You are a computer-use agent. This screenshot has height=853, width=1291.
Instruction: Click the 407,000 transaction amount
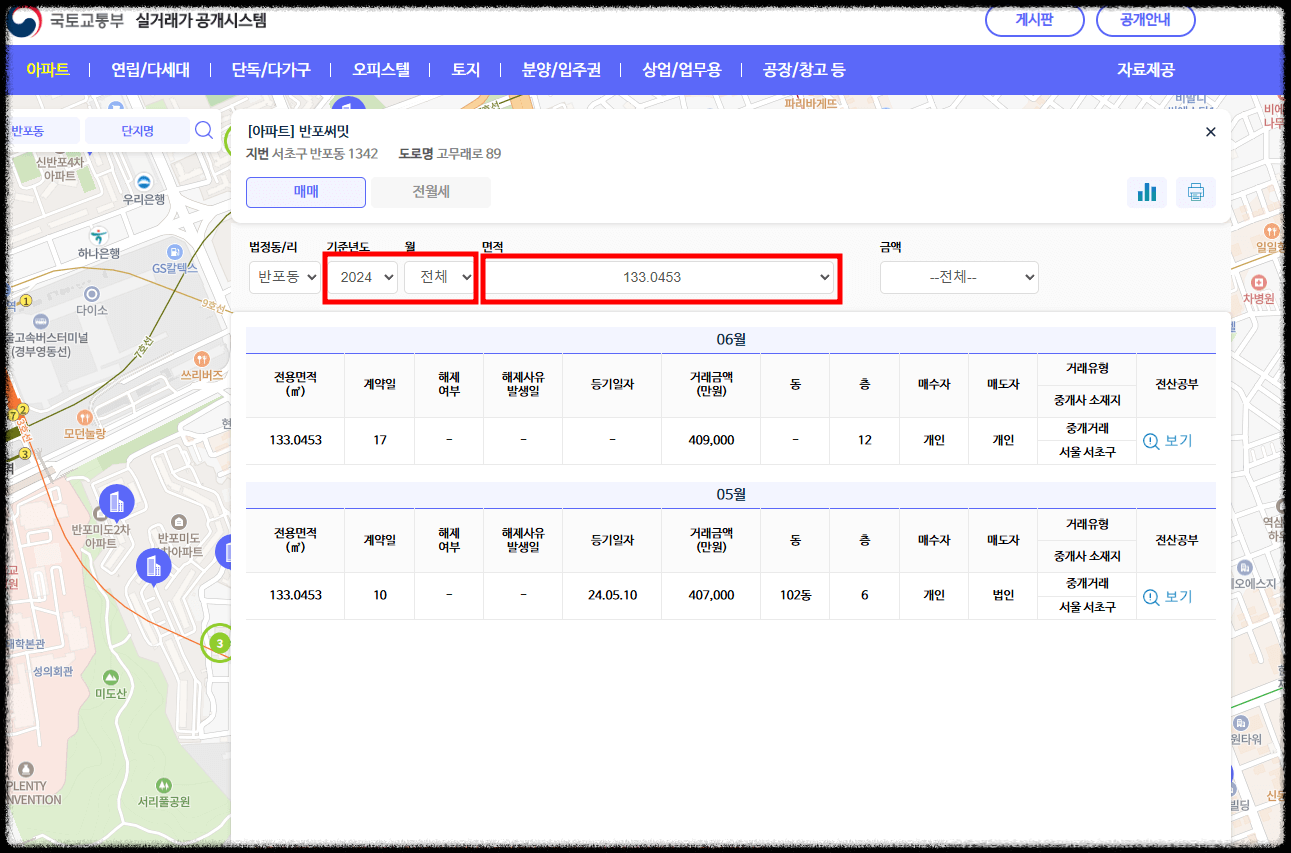coord(711,595)
